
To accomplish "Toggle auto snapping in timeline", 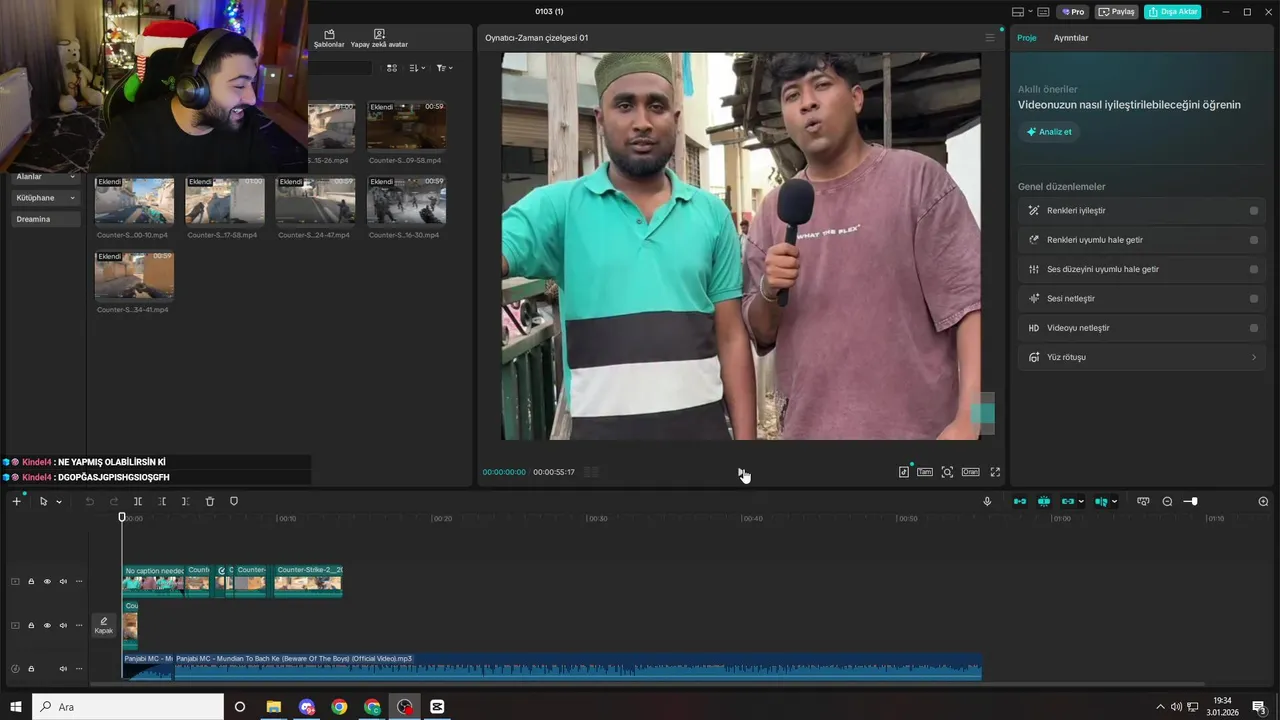I will tap(1043, 501).
